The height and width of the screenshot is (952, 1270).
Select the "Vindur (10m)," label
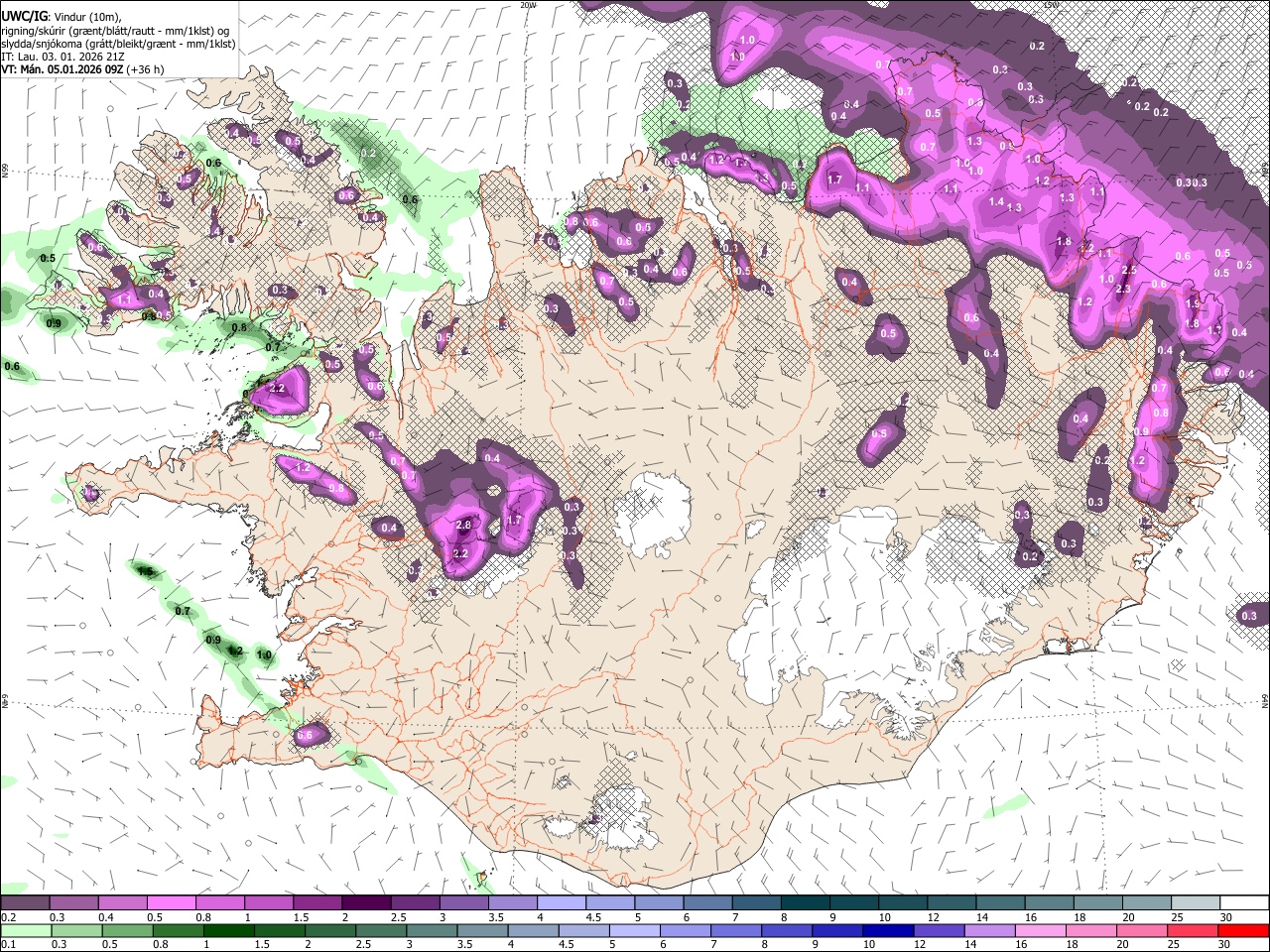pos(86,17)
